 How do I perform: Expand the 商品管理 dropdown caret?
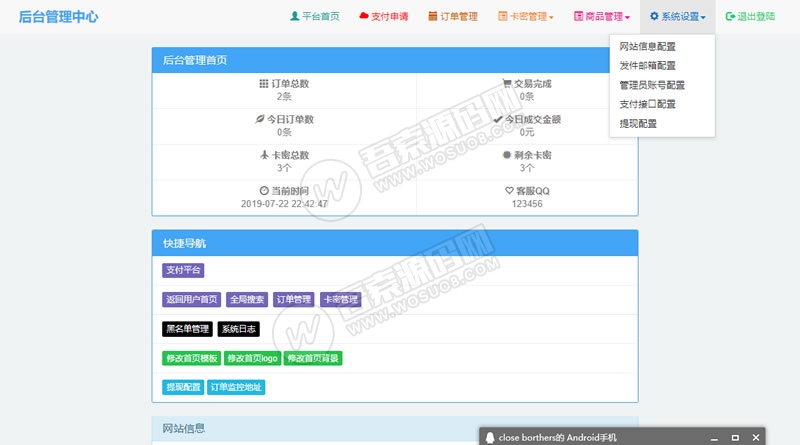[x=627, y=18]
